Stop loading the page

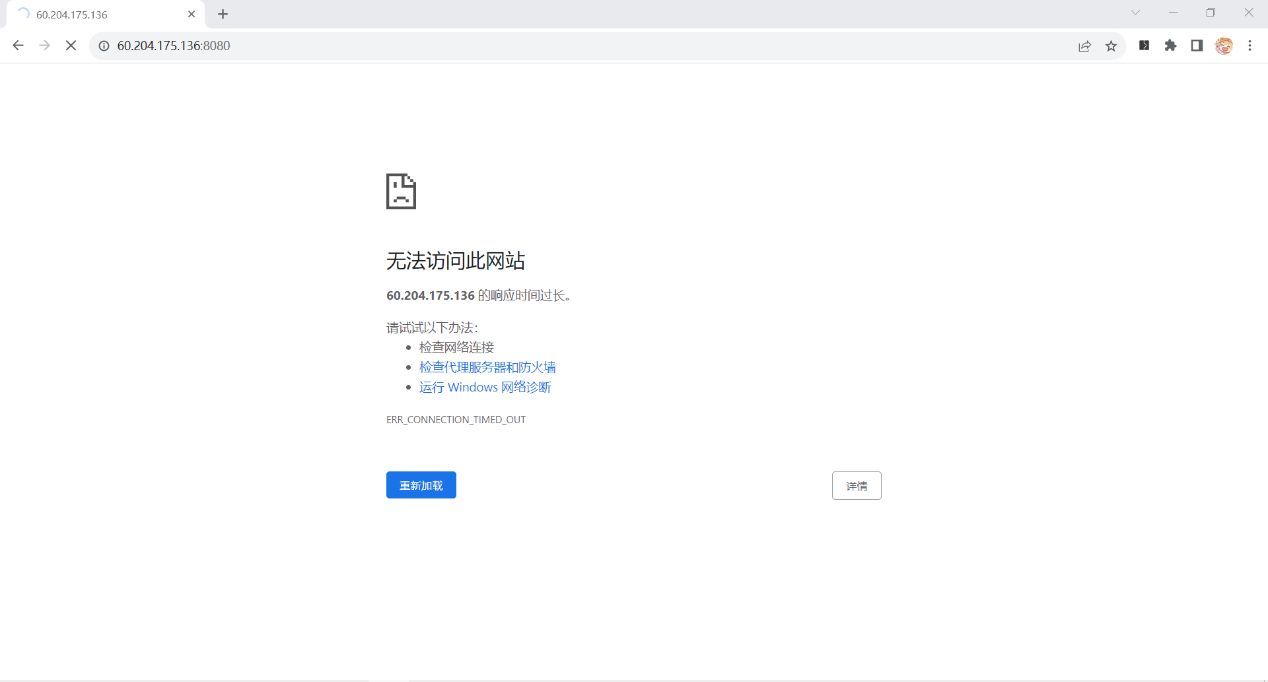pyautogui.click(x=71, y=45)
